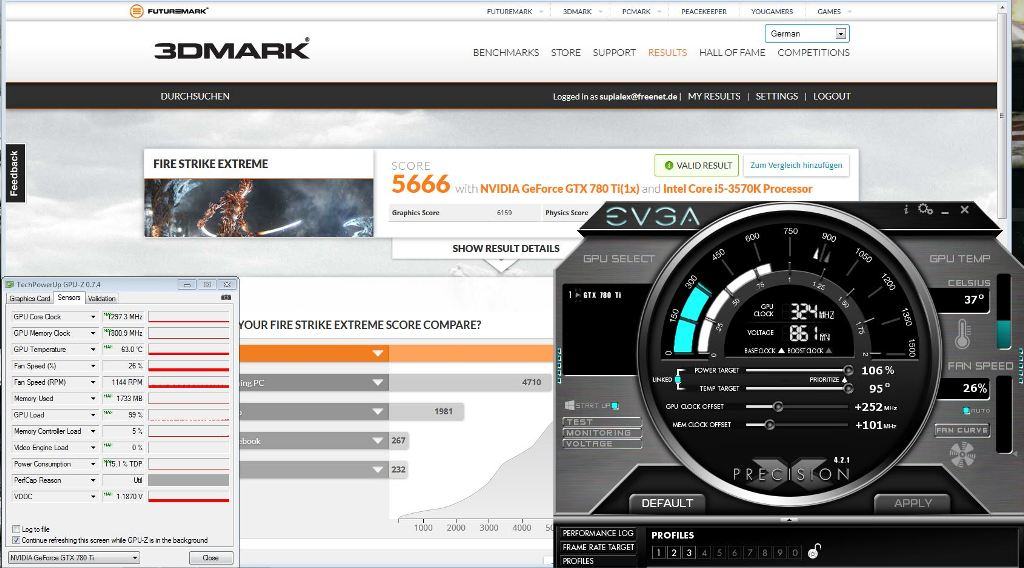Click the Futuremark logo icon
This screenshot has width=1024, height=568.
[x=136, y=11]
